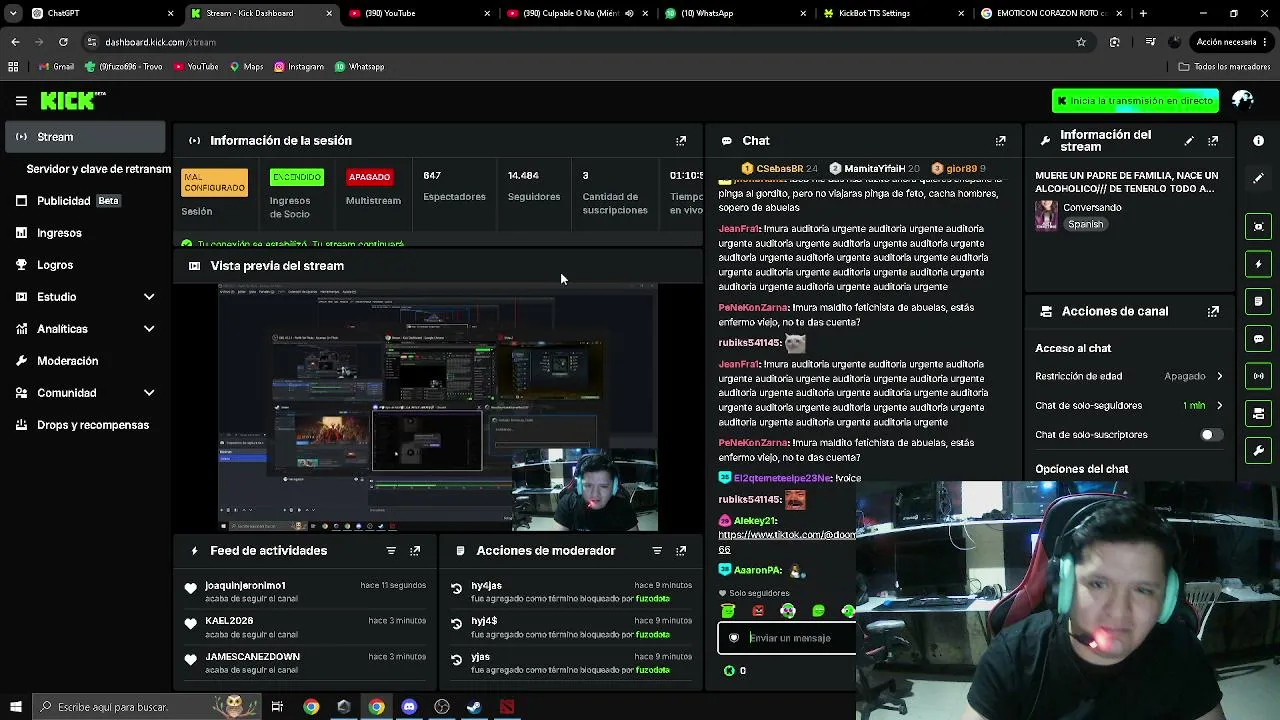Screen dimensions: 1280x720
Task: Open the Instagram bookmark
Action: [x=297, y=67]
